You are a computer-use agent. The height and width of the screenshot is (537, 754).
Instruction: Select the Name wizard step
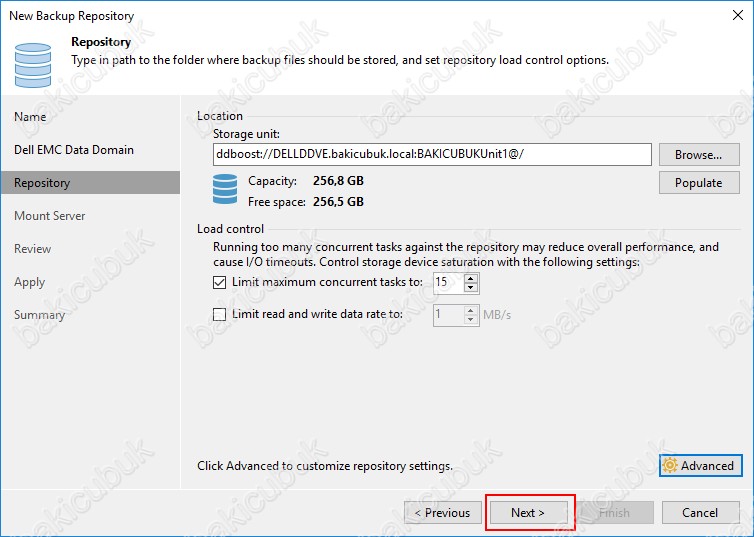[30, 117]
